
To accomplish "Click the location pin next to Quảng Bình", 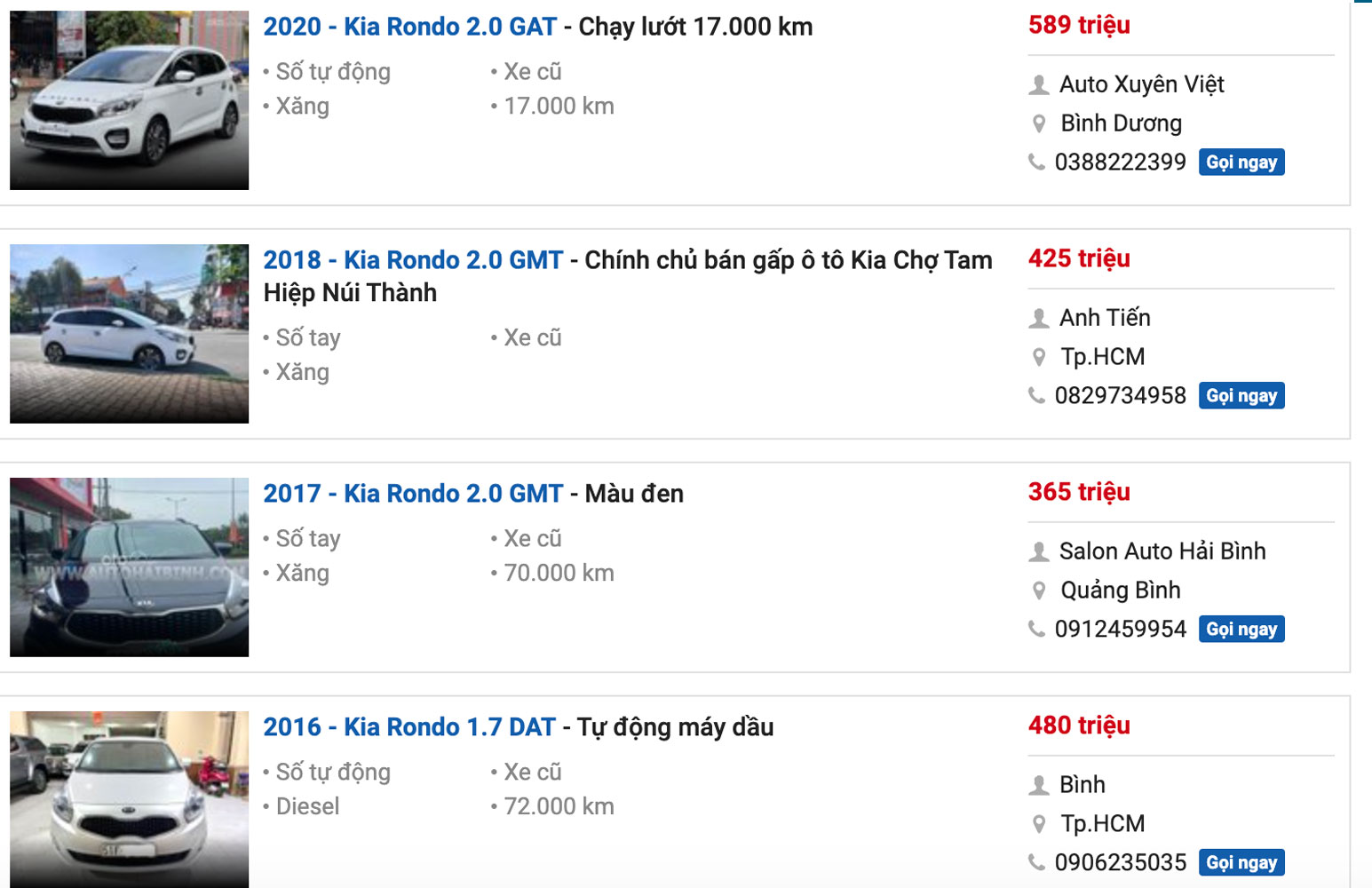I will pos(1038,591).
